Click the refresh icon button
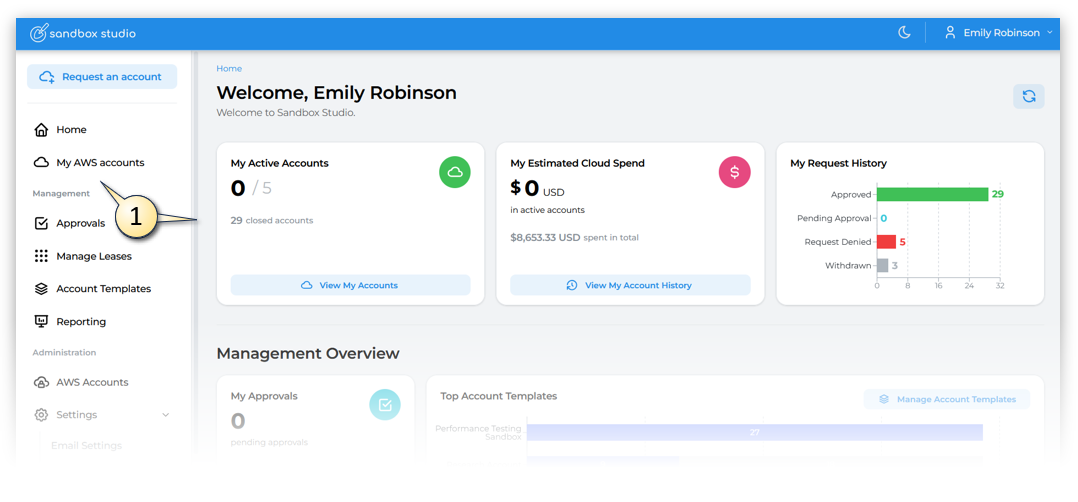The height and width of the screenshot is (502, 1078). click(x=1028, y=96)
